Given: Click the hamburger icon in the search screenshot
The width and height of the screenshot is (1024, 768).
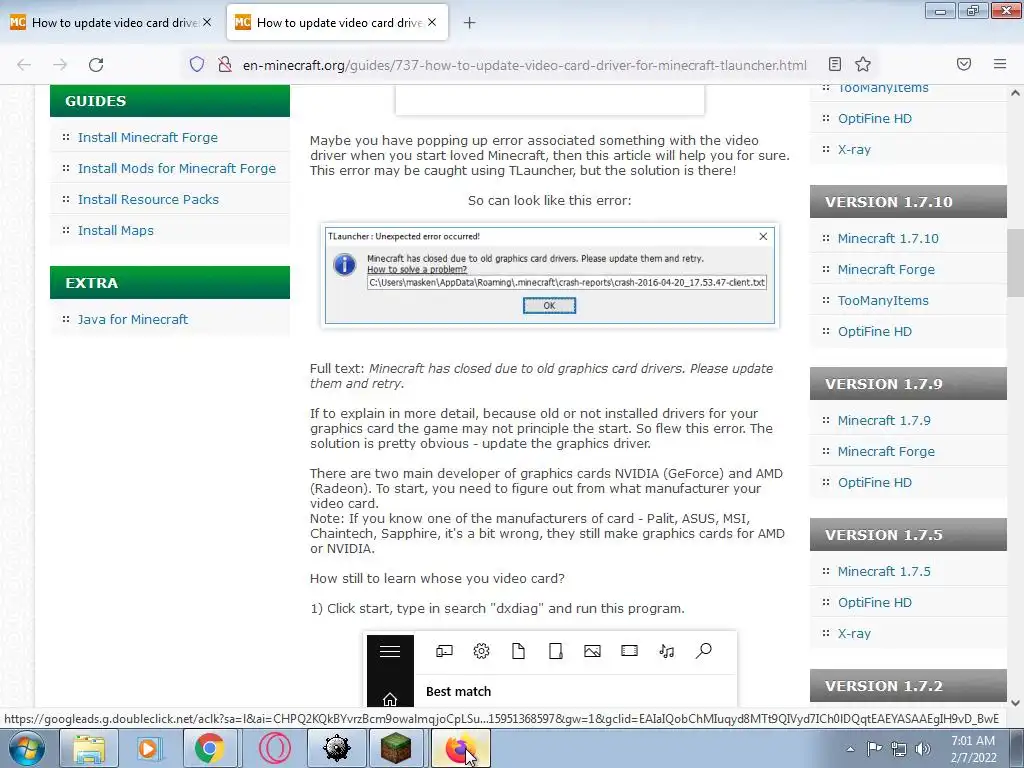Looking at the screenshot, I should click(x=390, y=651).
